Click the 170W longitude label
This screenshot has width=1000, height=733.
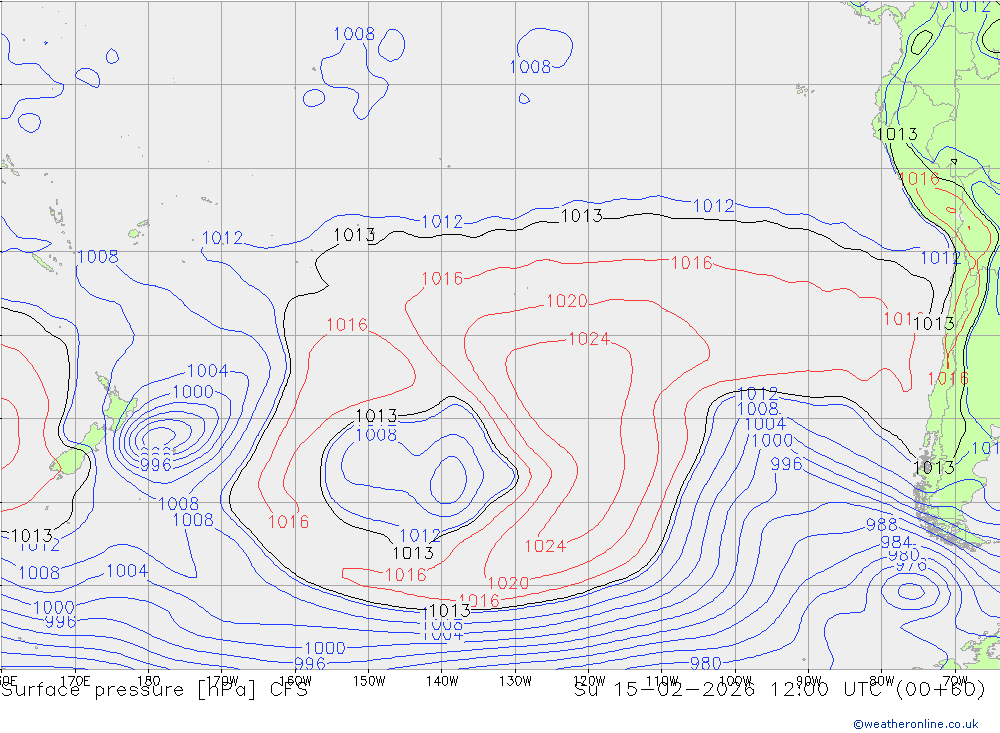pyautogui.click(x=222, y=681)
